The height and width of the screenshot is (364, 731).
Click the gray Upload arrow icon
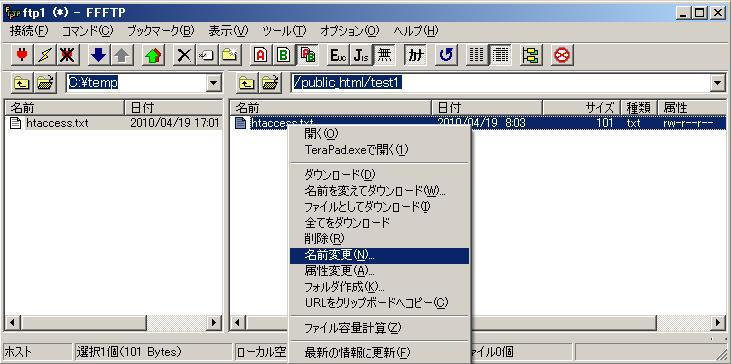(x=122, y=55)
